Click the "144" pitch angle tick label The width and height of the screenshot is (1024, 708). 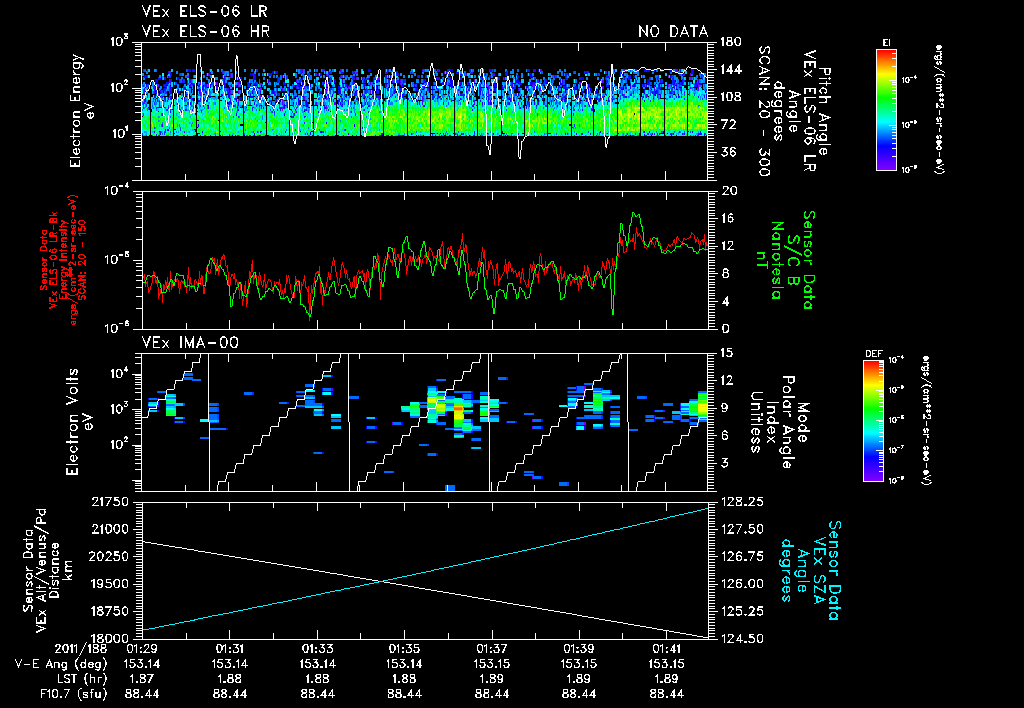[731, 69]
